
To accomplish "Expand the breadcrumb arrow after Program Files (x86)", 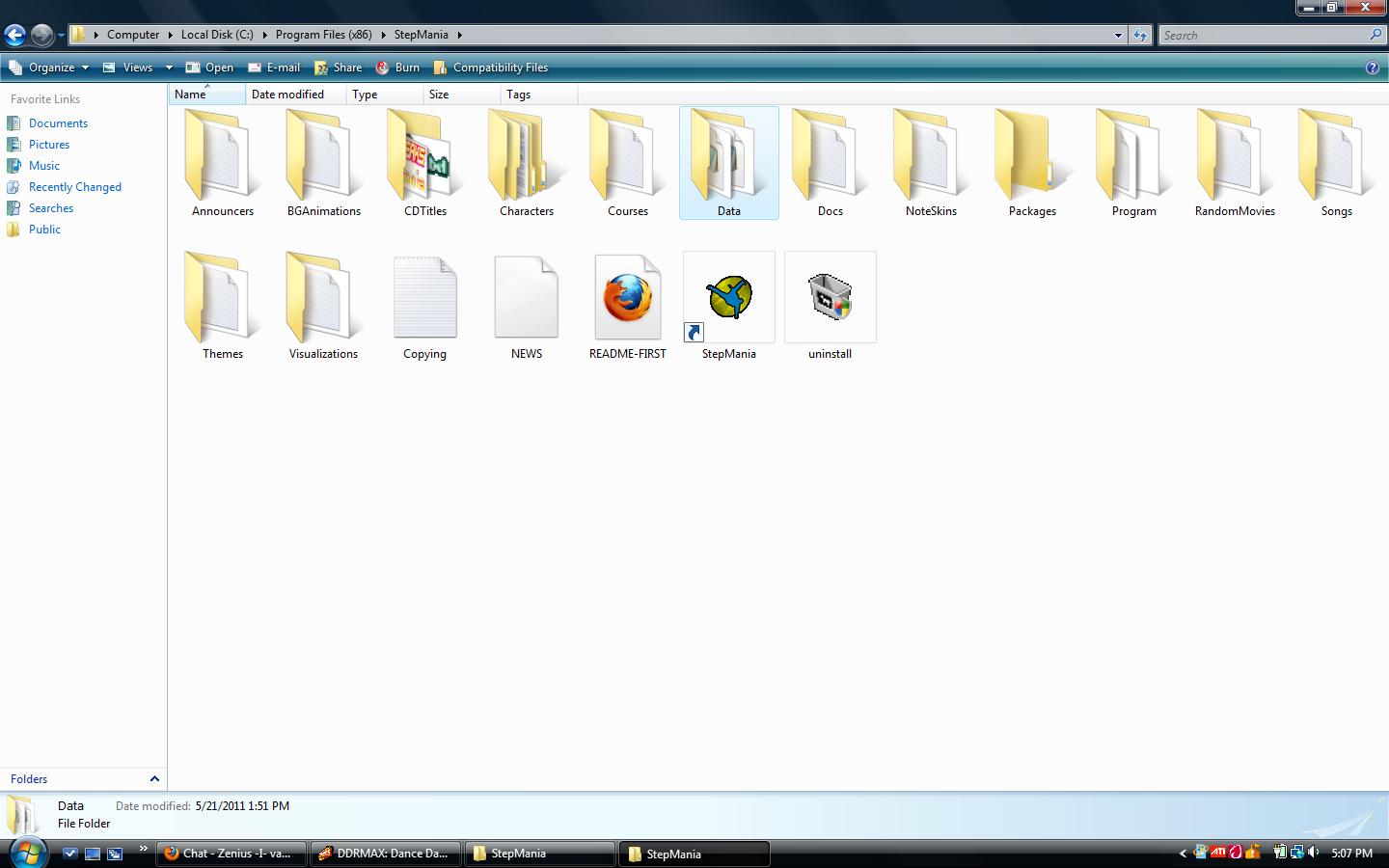I will 384,35.
